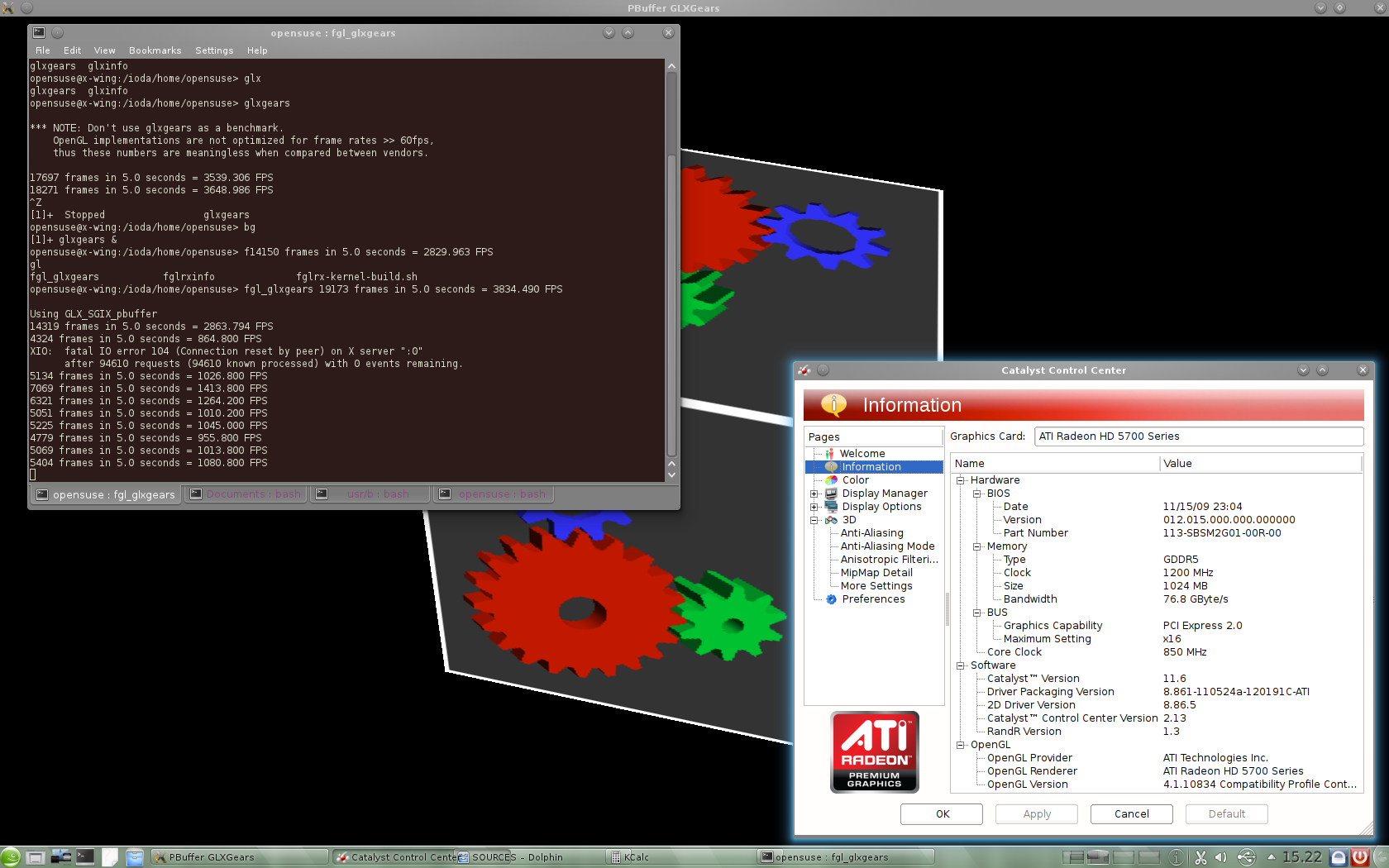Show hidden system tray icons arrow
Viewport: 1389px width, 868px height.
[1271, 856]
